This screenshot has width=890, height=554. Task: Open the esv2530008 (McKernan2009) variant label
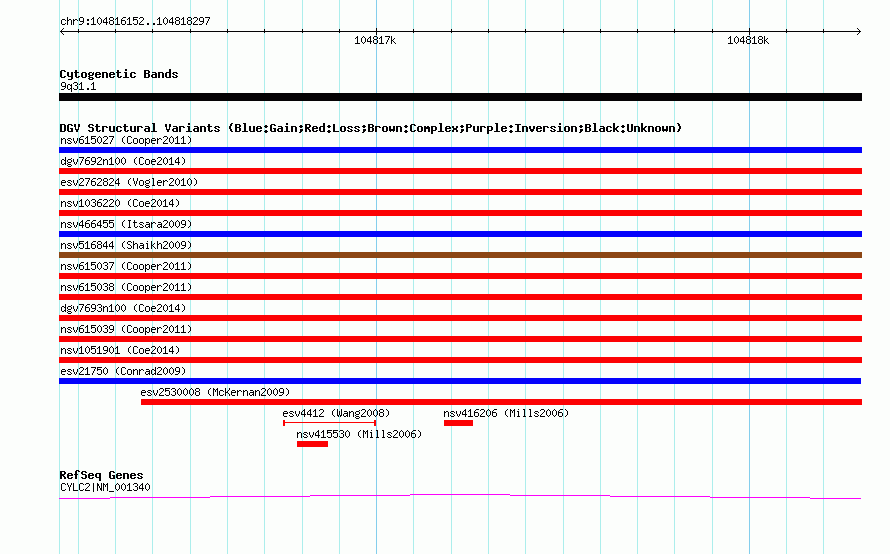coord(215,392)
